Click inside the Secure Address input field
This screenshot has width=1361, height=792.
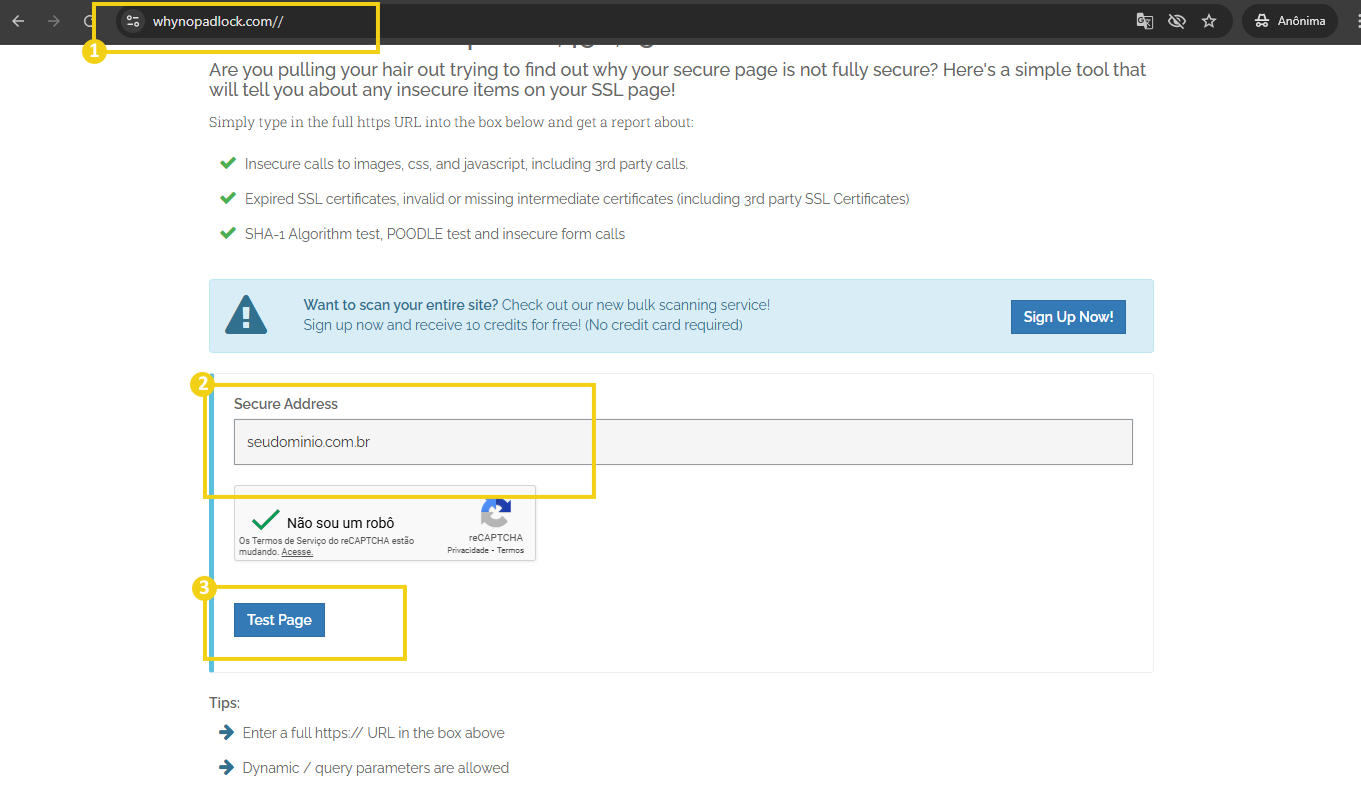click(x=683, y=441)
